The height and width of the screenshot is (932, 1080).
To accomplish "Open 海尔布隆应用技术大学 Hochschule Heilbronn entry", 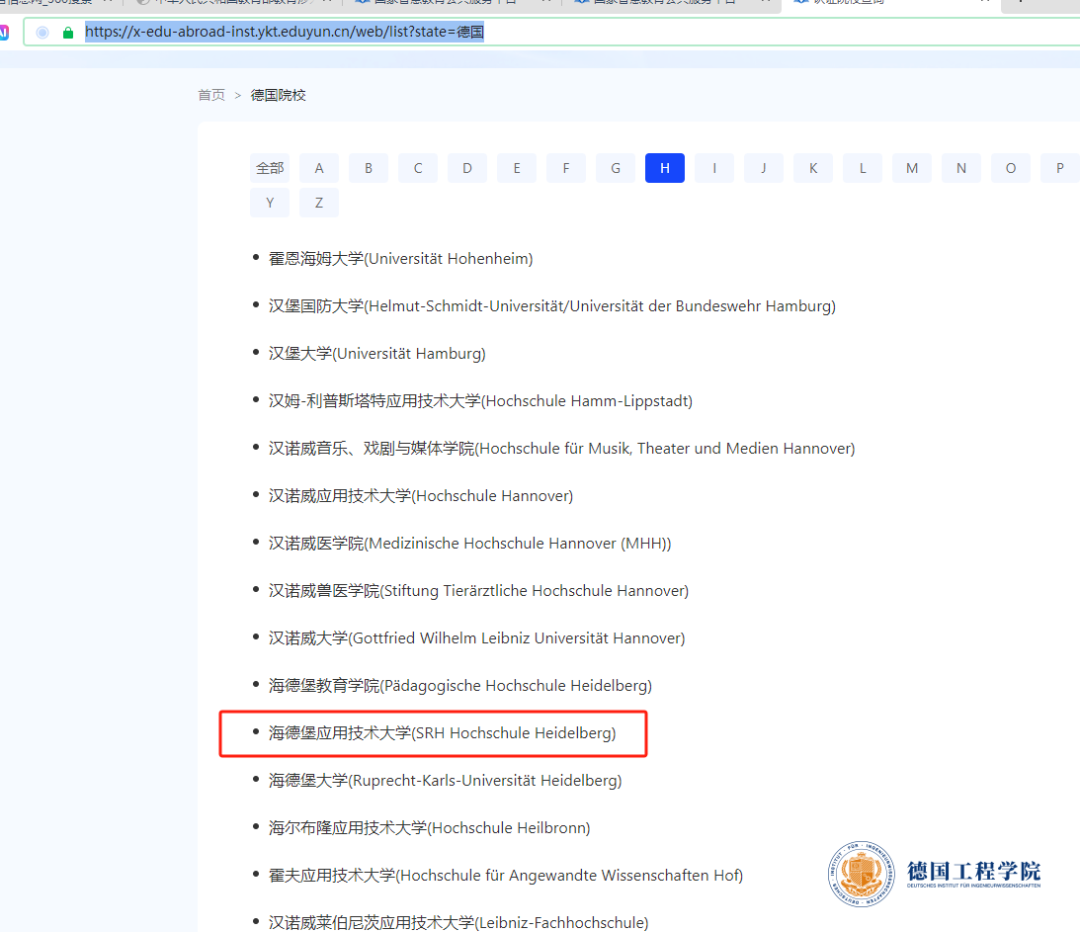I will click(429, 828).
